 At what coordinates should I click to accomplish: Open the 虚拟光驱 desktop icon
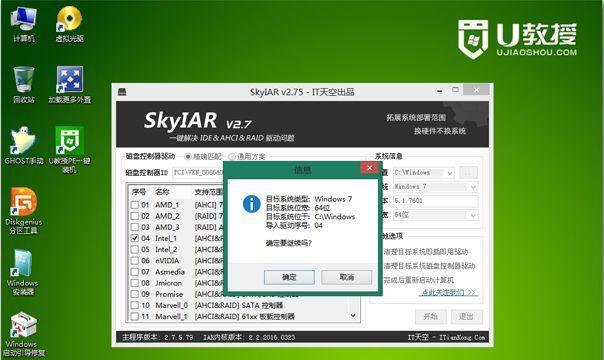click(69, 24)
